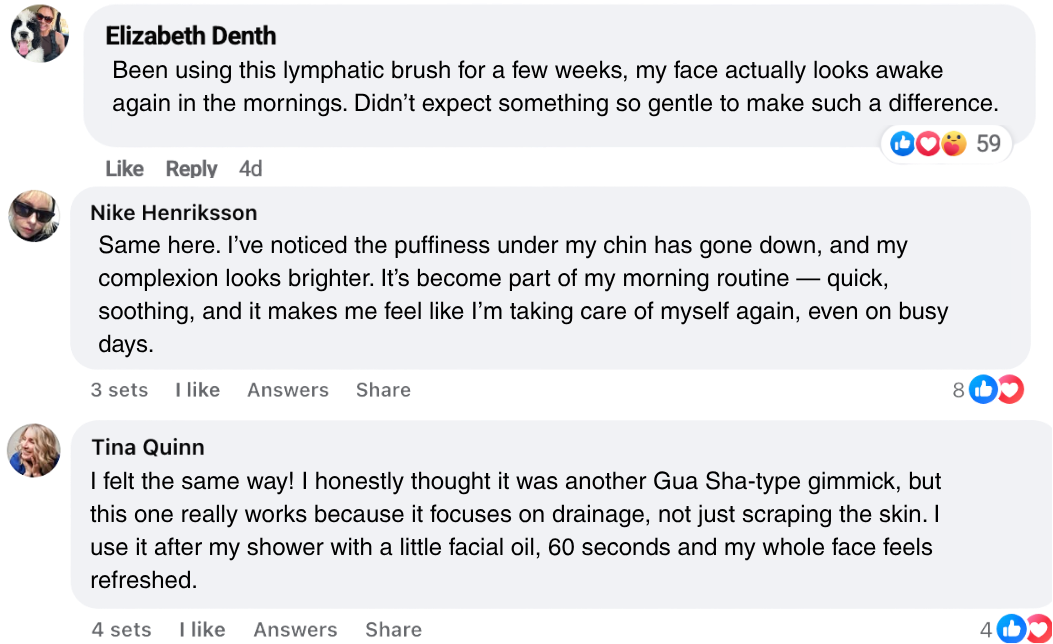Reply to Elizabeth Denth's comment
The height and width of the screenshot is (644, 1053).
(191, 169)
